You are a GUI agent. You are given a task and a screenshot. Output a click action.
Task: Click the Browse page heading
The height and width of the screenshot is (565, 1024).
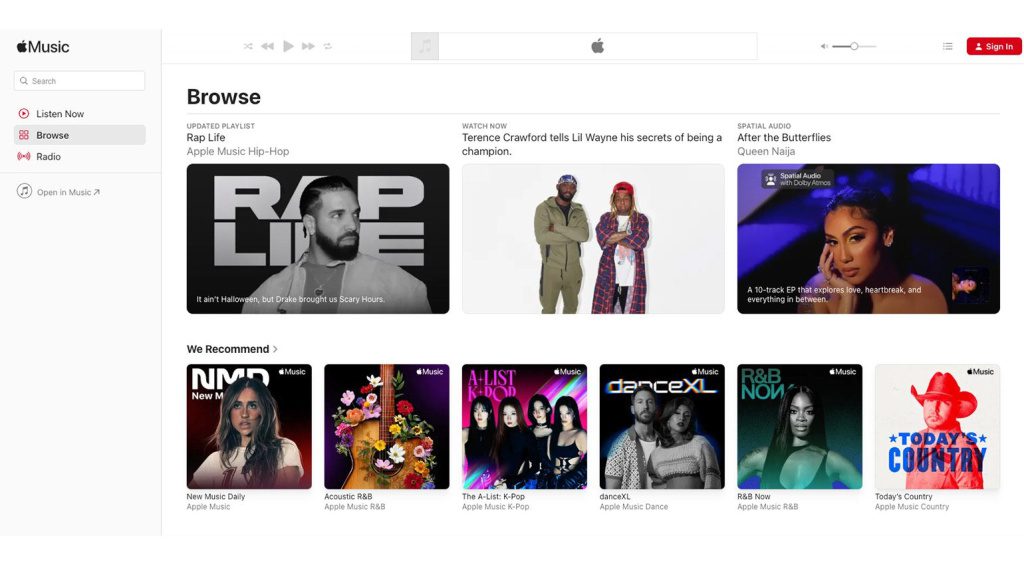(x=224, y=97)
